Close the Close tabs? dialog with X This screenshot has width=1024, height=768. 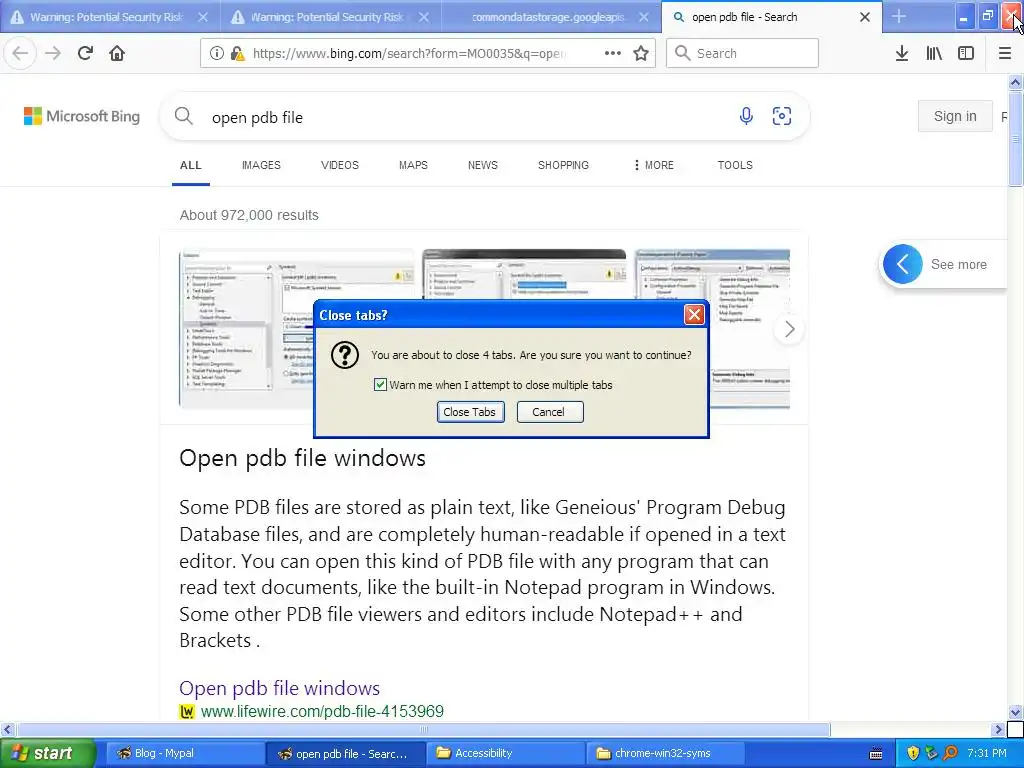tap(694, 315)
